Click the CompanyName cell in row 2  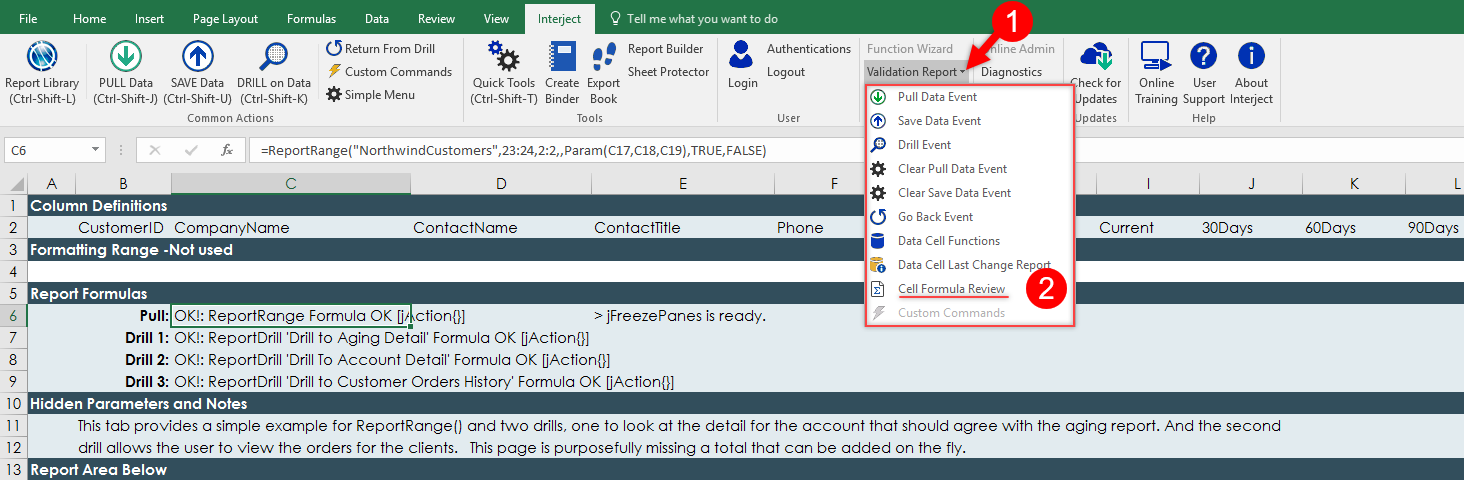click(291, 228)
